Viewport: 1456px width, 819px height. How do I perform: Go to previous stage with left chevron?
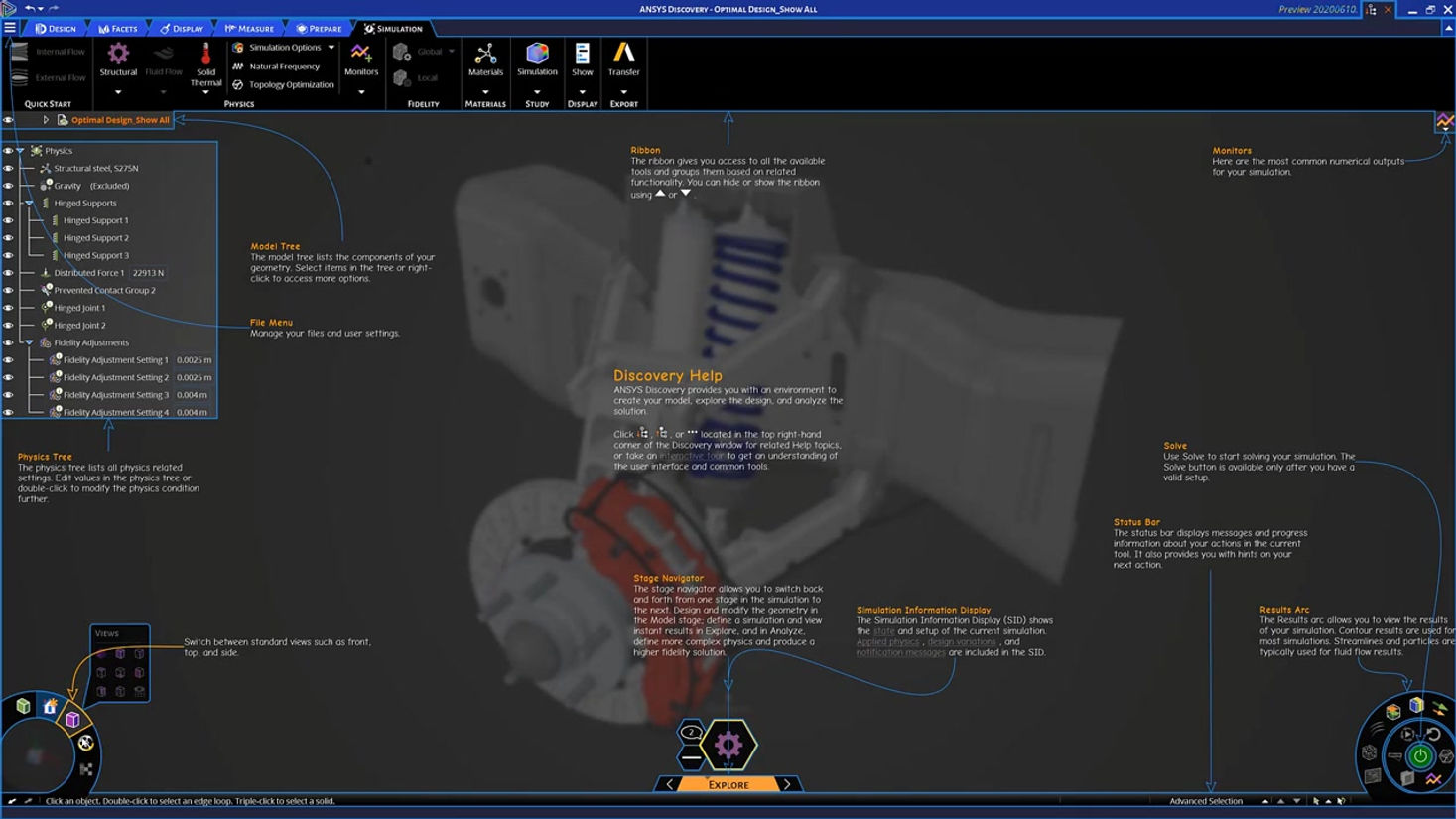(x=670, y=785)
